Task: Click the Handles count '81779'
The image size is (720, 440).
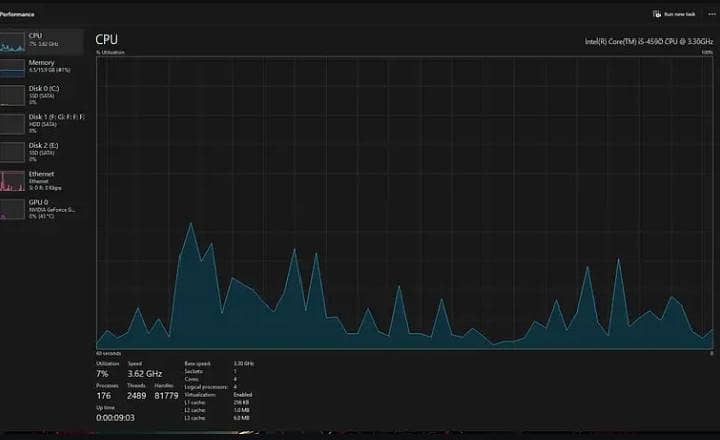Action: pyautogui.click(x=166, y=396)
